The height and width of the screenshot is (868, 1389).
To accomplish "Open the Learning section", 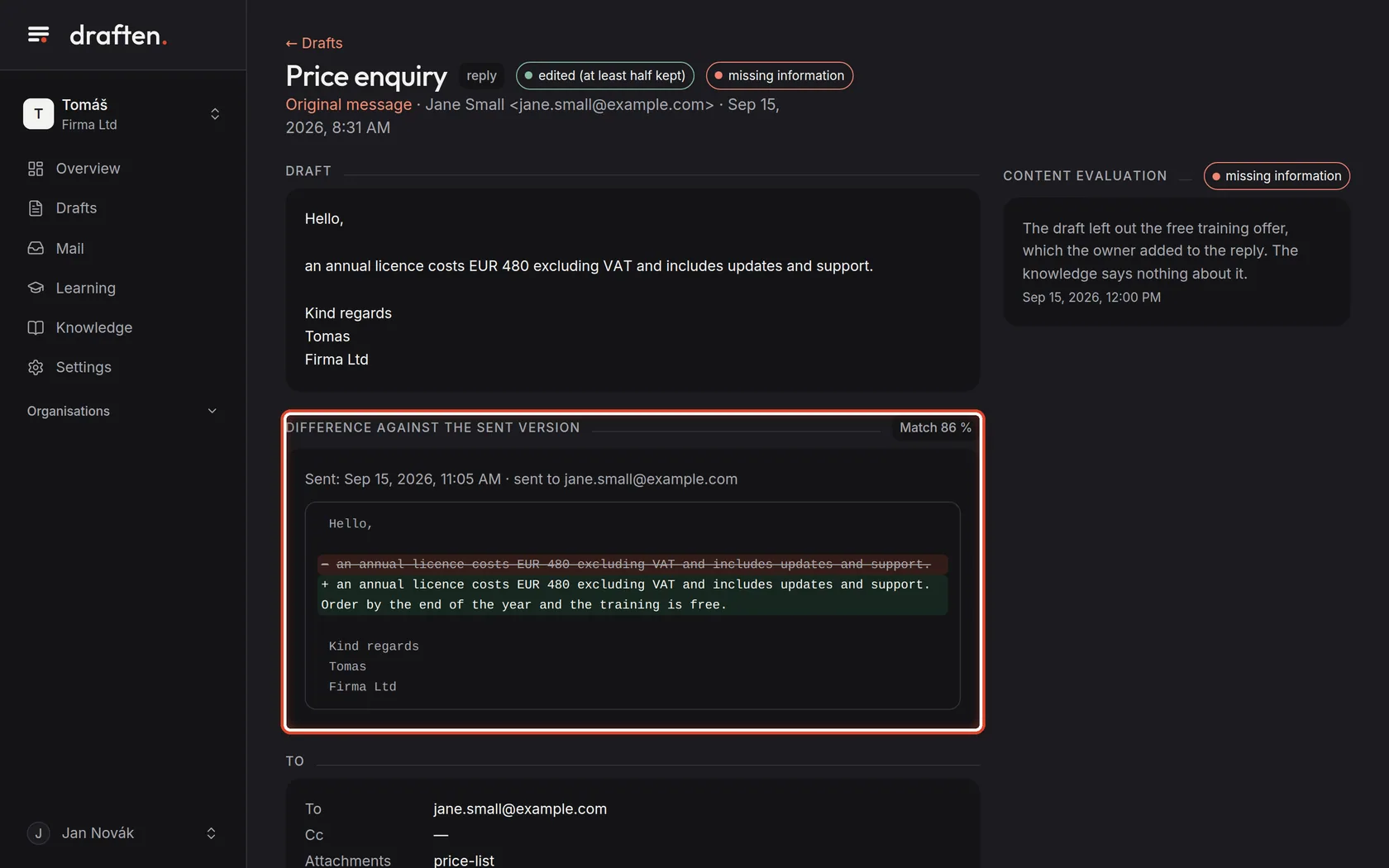I will pos(86,288).
